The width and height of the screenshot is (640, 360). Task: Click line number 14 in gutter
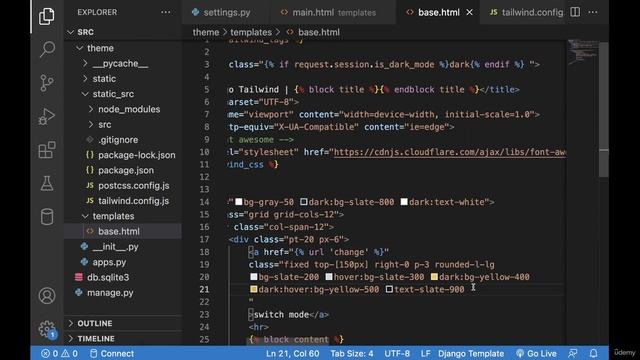tap(204, 202)
